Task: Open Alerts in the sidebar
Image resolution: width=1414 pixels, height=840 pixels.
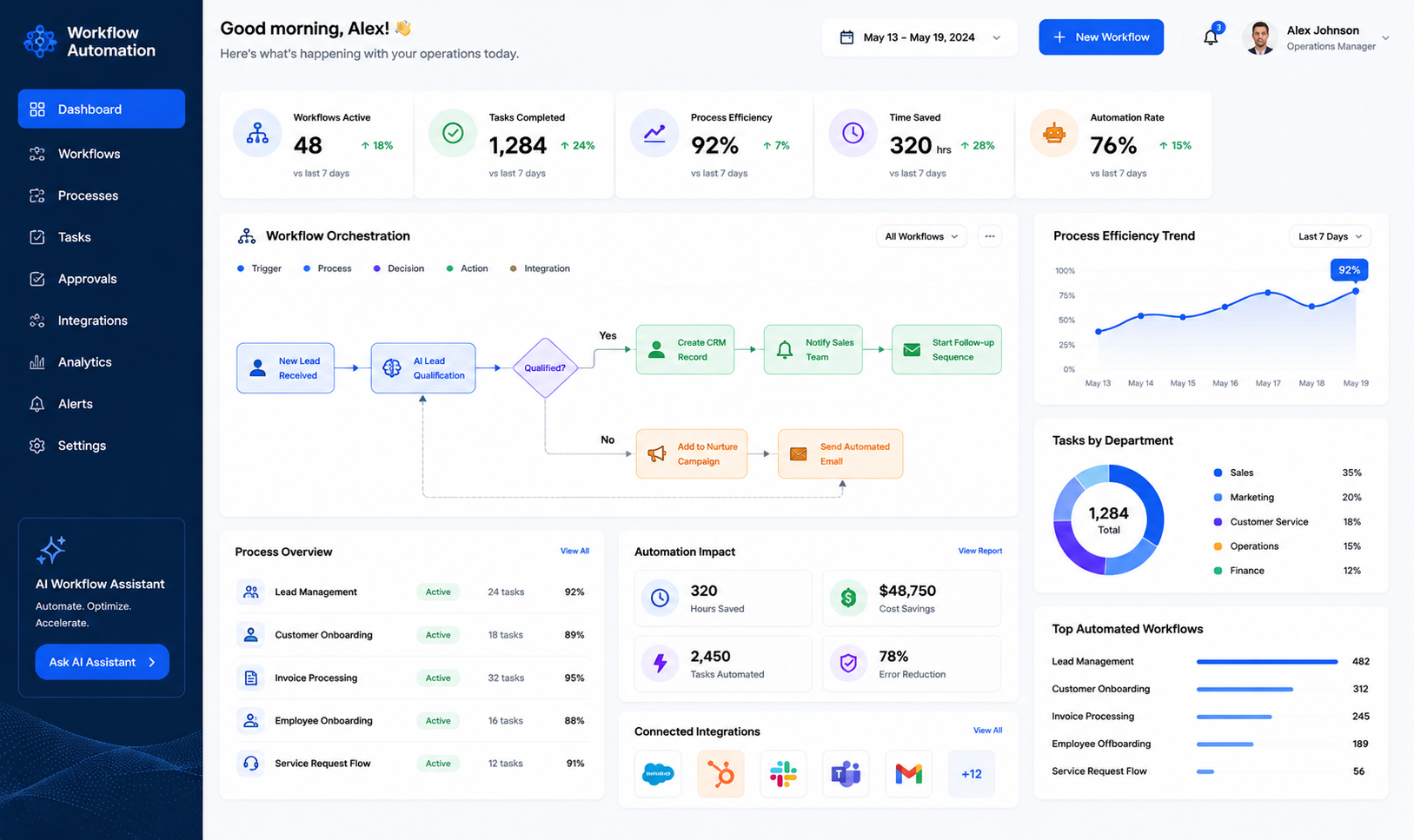Action: tap(102, 404)
